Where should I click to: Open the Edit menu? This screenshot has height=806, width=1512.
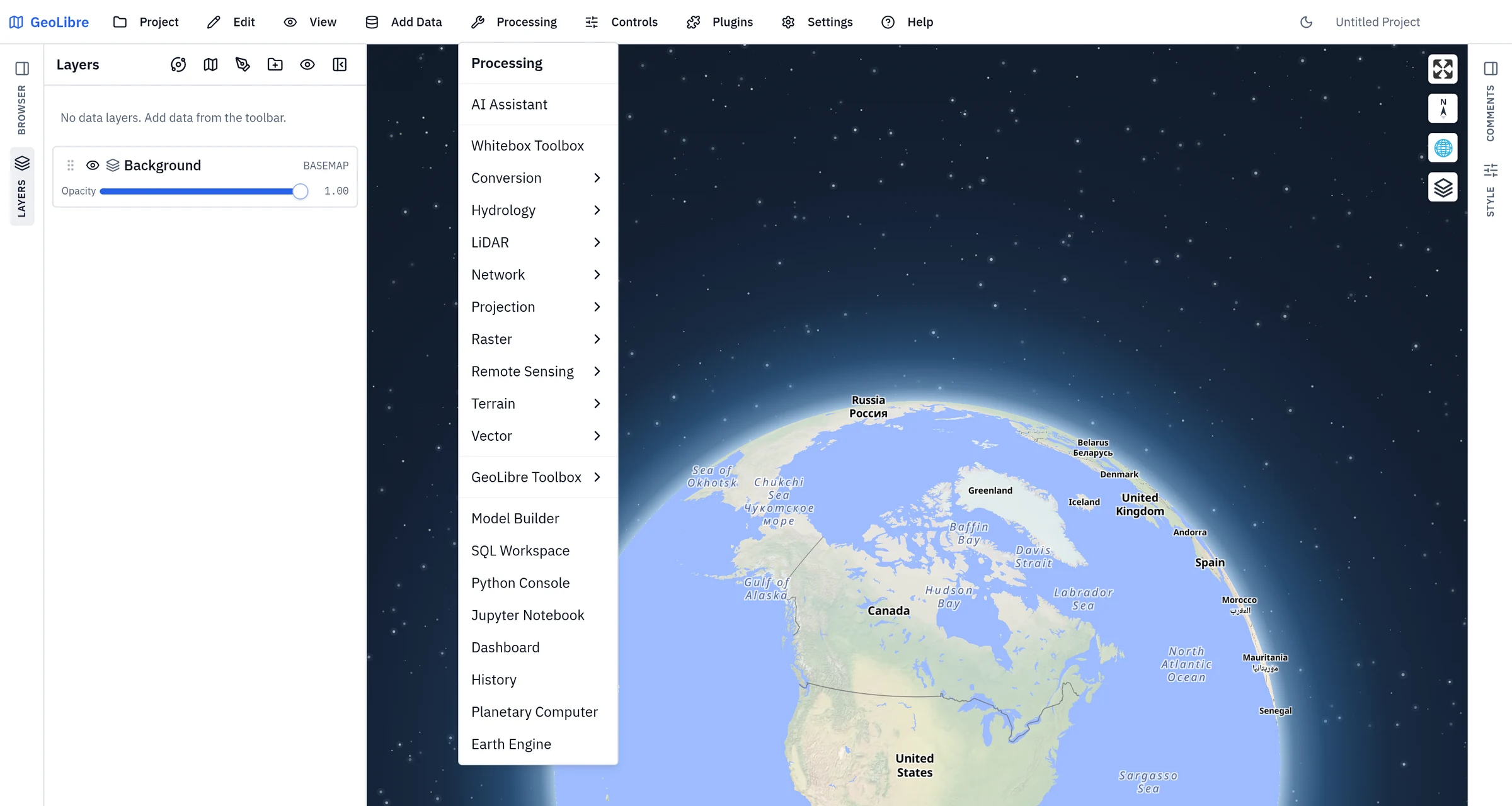tap(231, 22)
